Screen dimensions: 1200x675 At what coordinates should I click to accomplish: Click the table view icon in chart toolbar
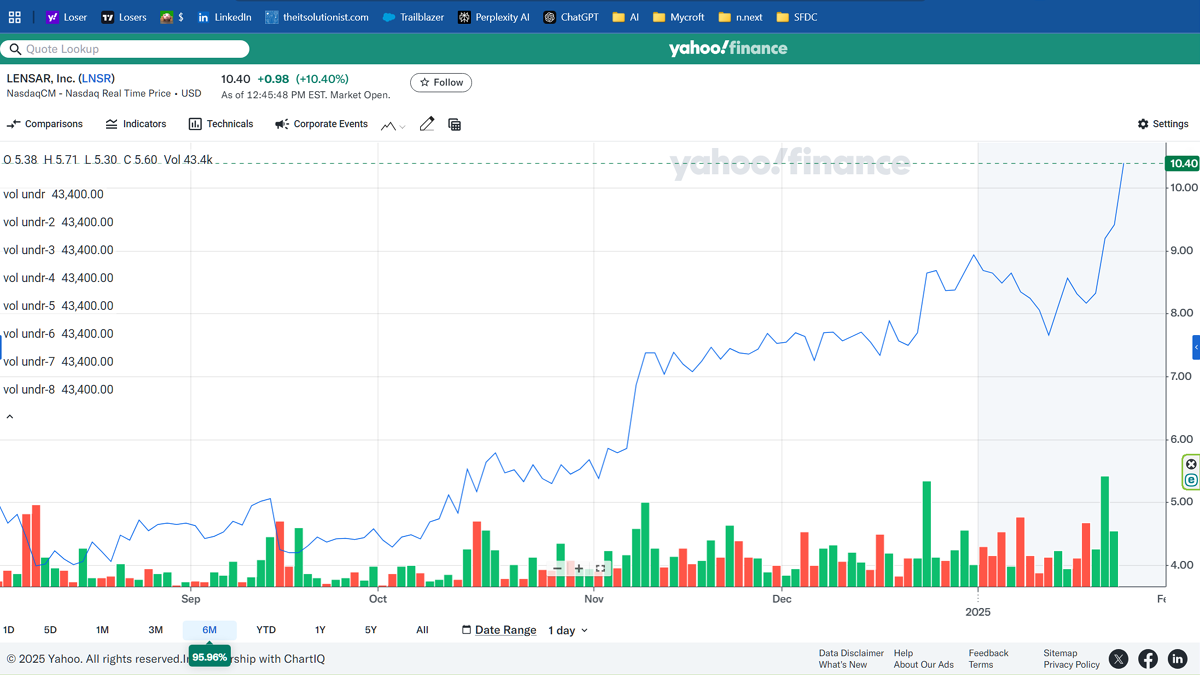click(454, 124)
